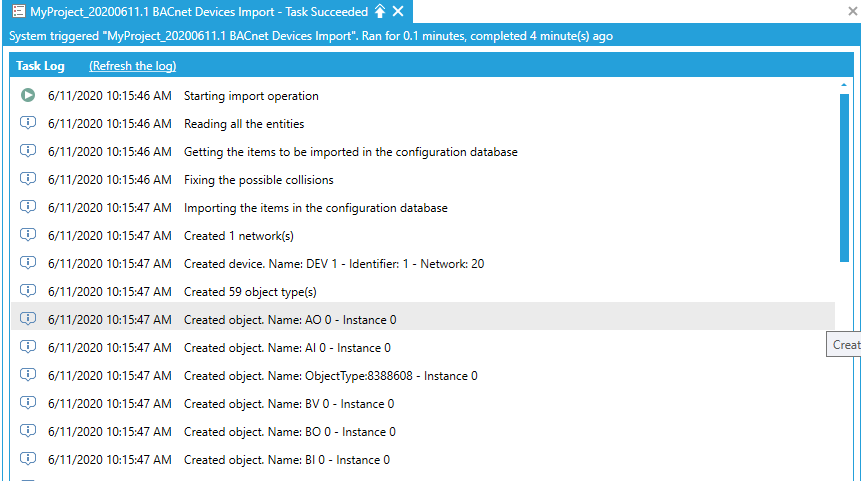Select the BACnet Devices Import task tab
The height and width of the screenshot is (481, 861).
pos(200,11)
